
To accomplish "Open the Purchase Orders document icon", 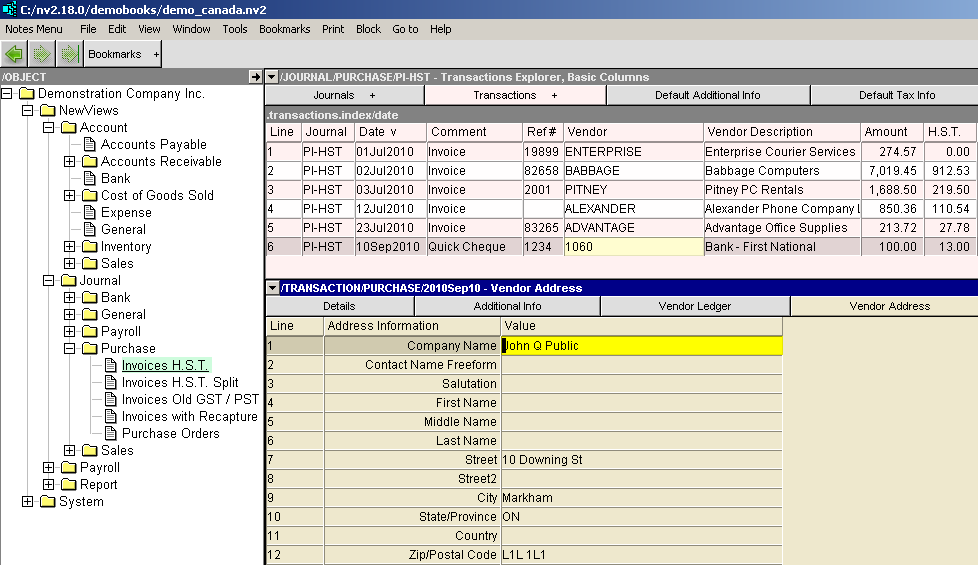I will pyautogui.click(x=110, y=434).
